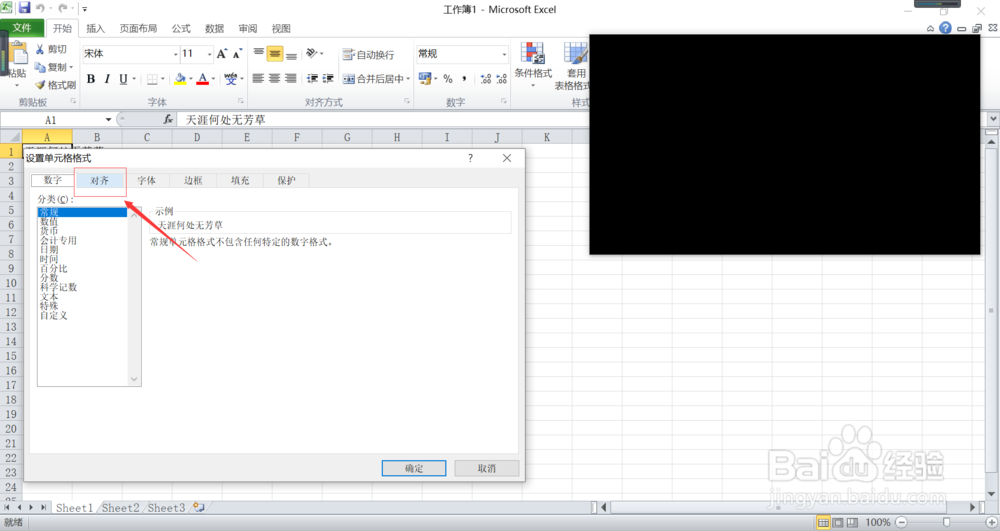Viewport: 1000px width, 531px height.
Task: Click the Save icon in quick access toolbar
Action: (x=25, y=8)
